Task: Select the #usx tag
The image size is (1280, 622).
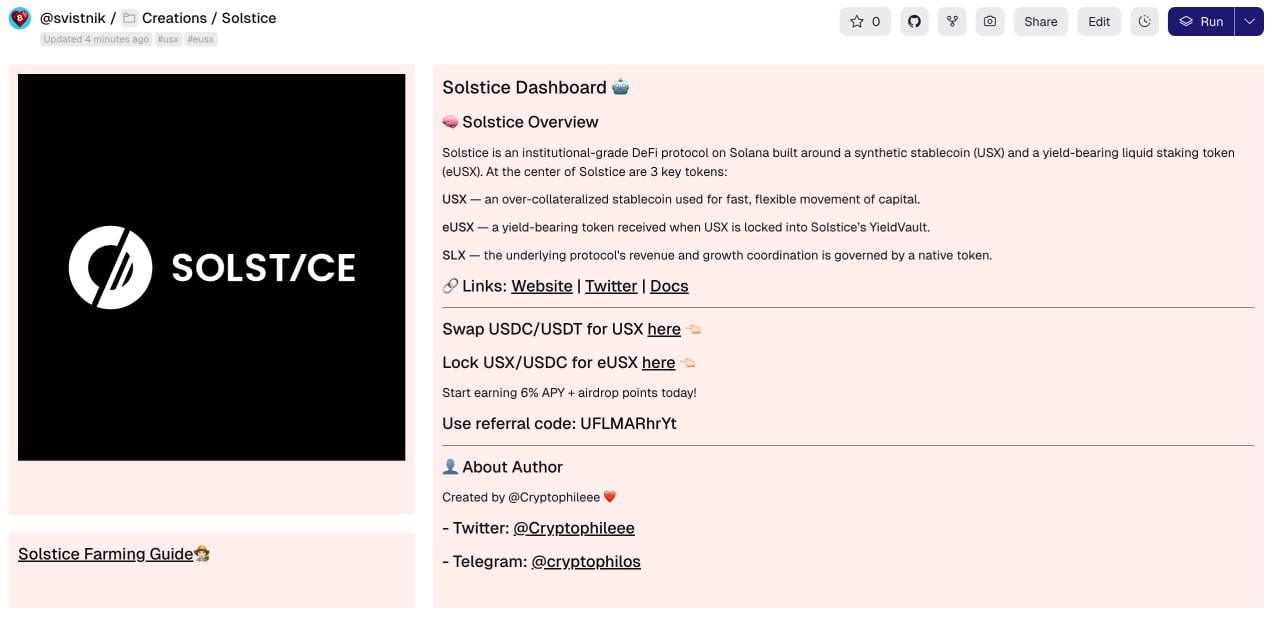Action: point(168,39)
